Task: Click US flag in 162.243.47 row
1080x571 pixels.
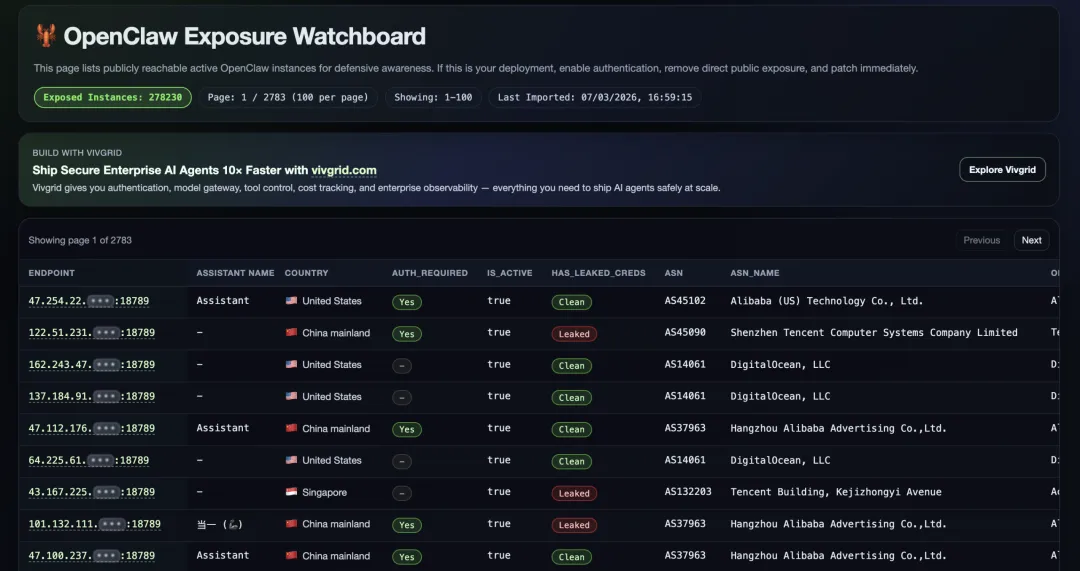Action: [x=291, y=364]
